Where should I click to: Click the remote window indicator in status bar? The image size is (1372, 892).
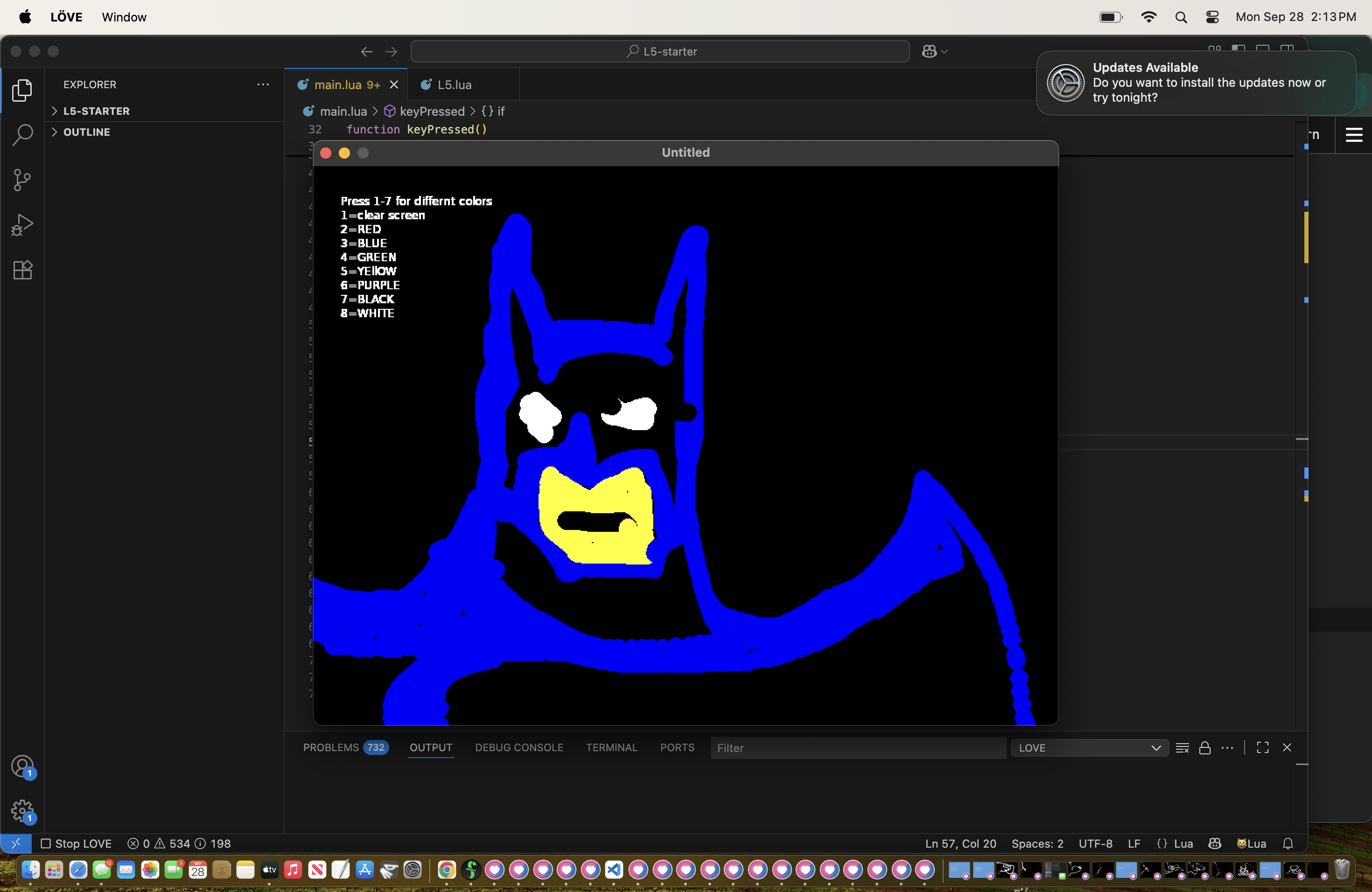point(16,843)
